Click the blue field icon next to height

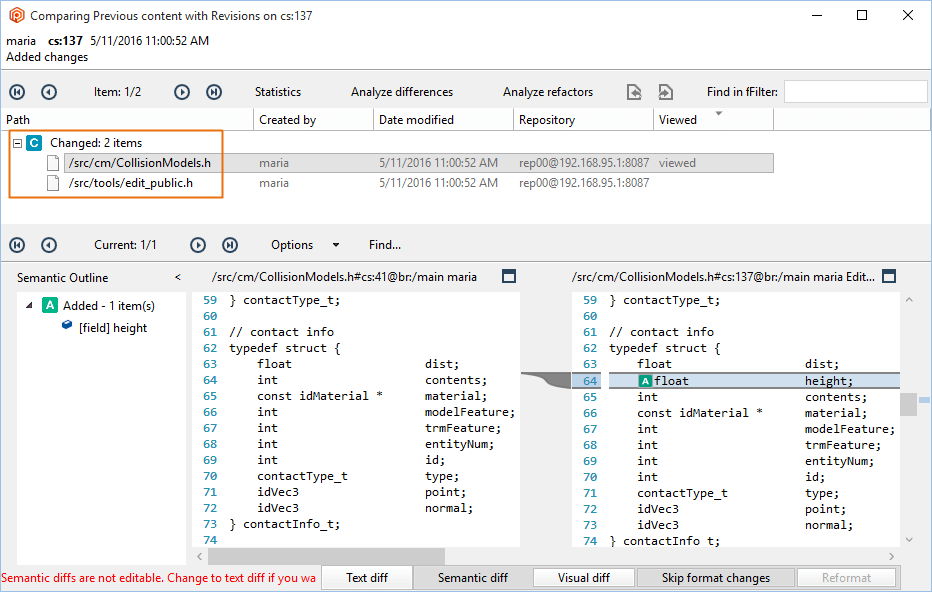67,325
